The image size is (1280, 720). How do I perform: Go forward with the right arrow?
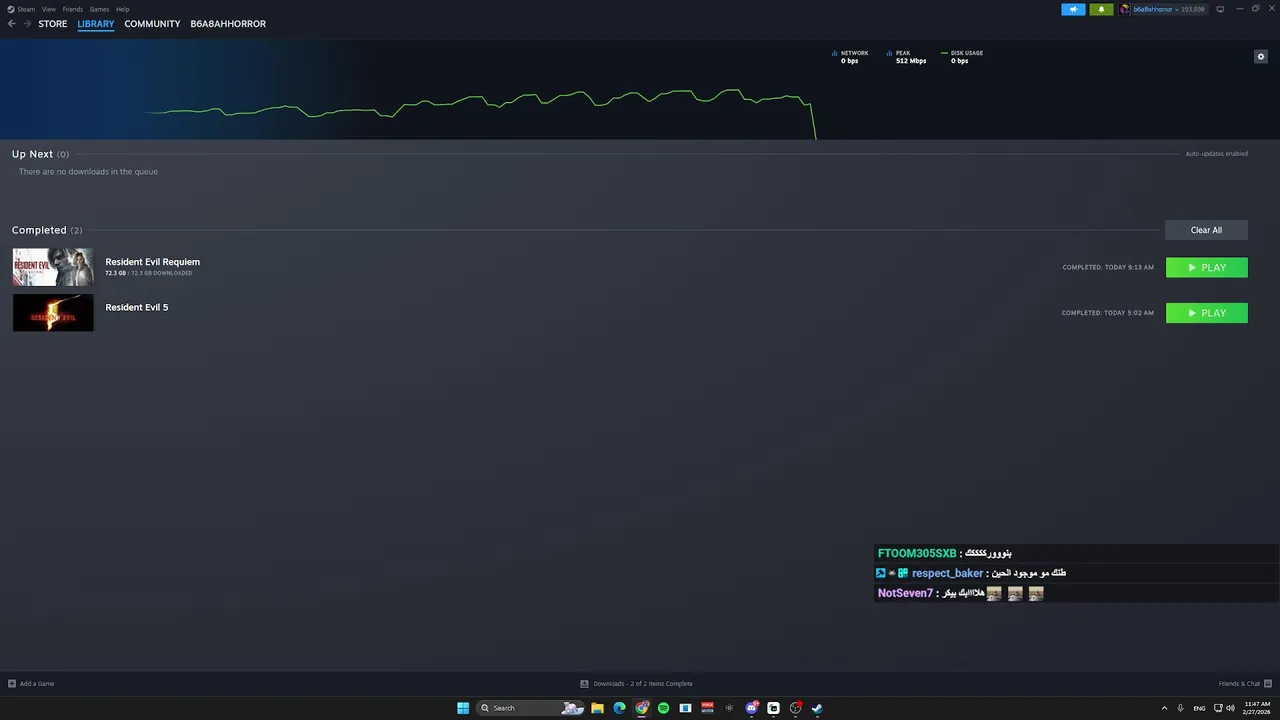(x=27, y=24)
